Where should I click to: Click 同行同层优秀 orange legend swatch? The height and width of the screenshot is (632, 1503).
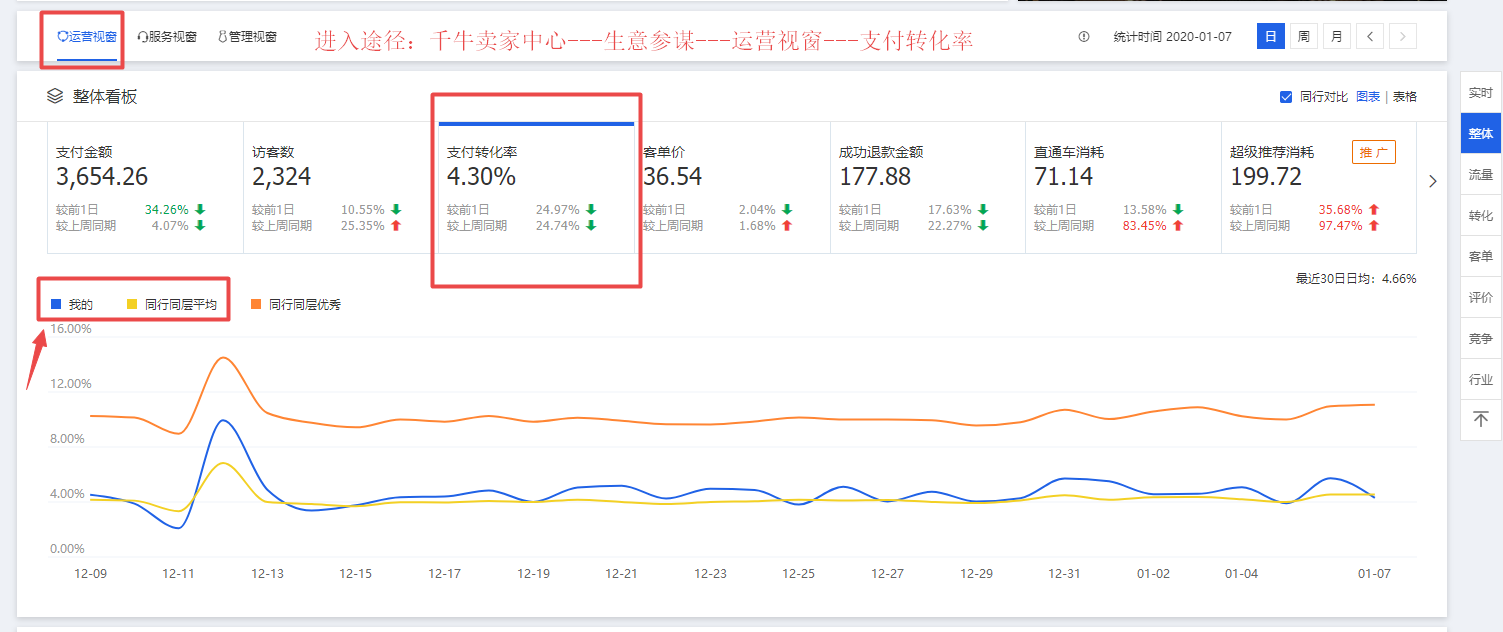[256, 304]
